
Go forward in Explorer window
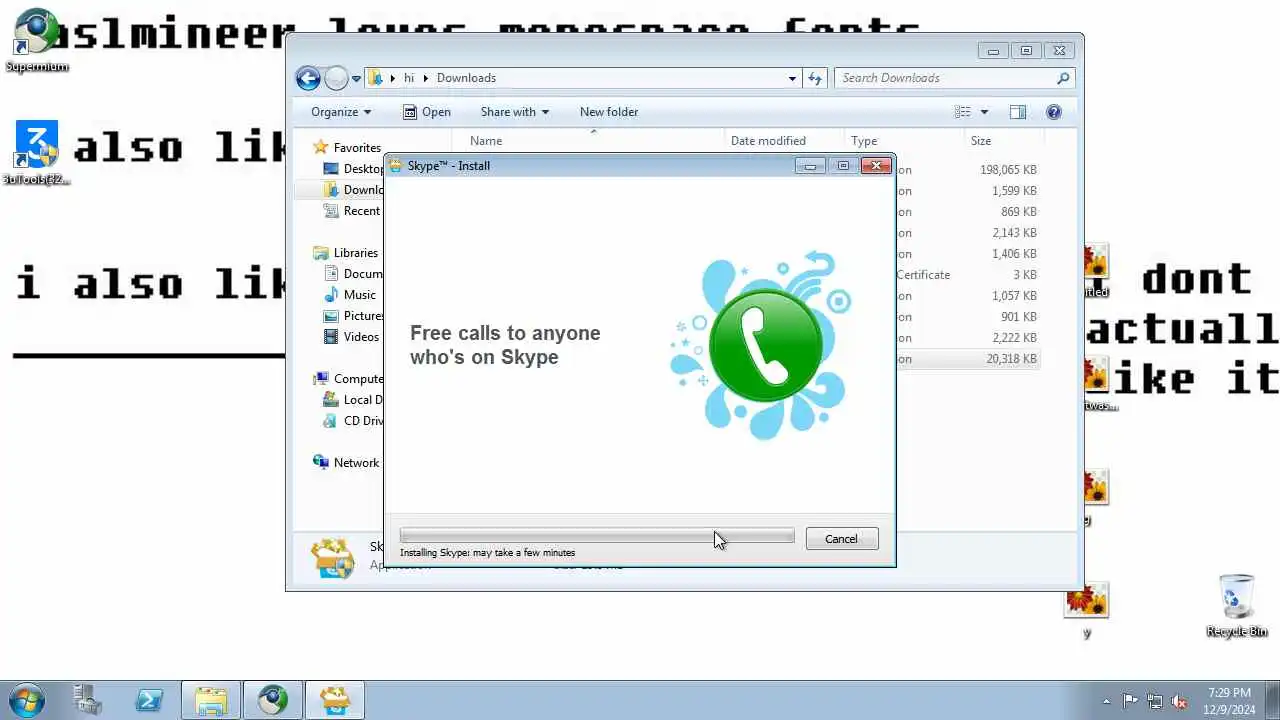(x=336, y=78)
